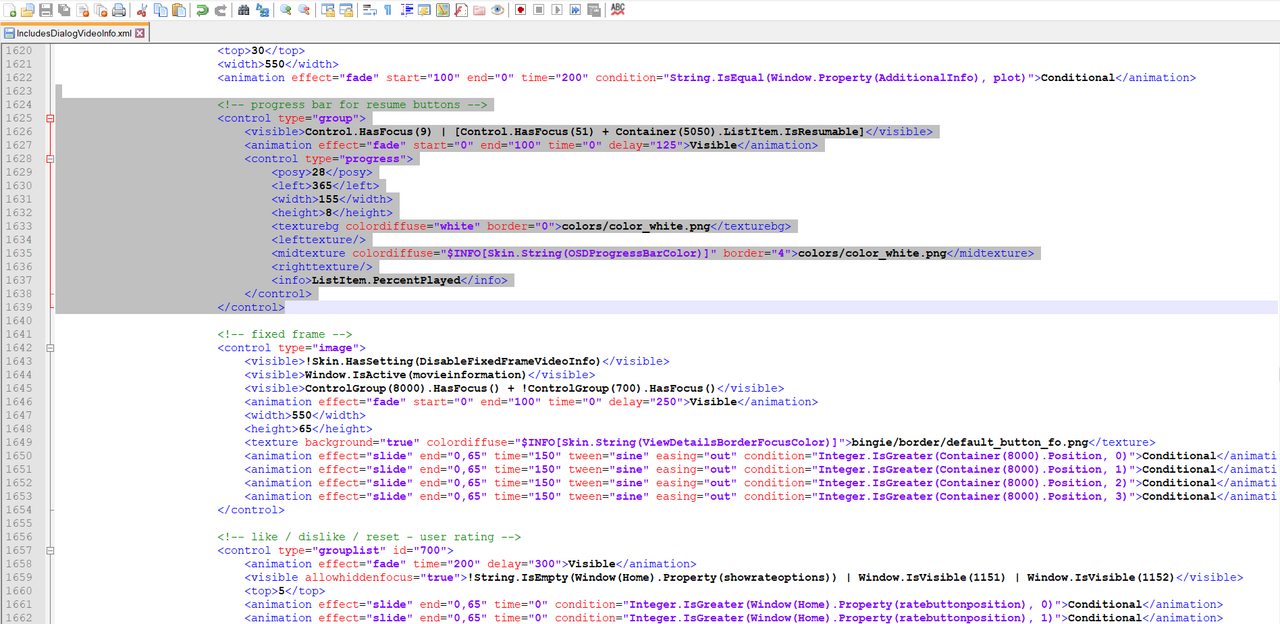Run macro multiple times icon
The height and width of the screenshot is (624, 1280).
coord(575,10)
